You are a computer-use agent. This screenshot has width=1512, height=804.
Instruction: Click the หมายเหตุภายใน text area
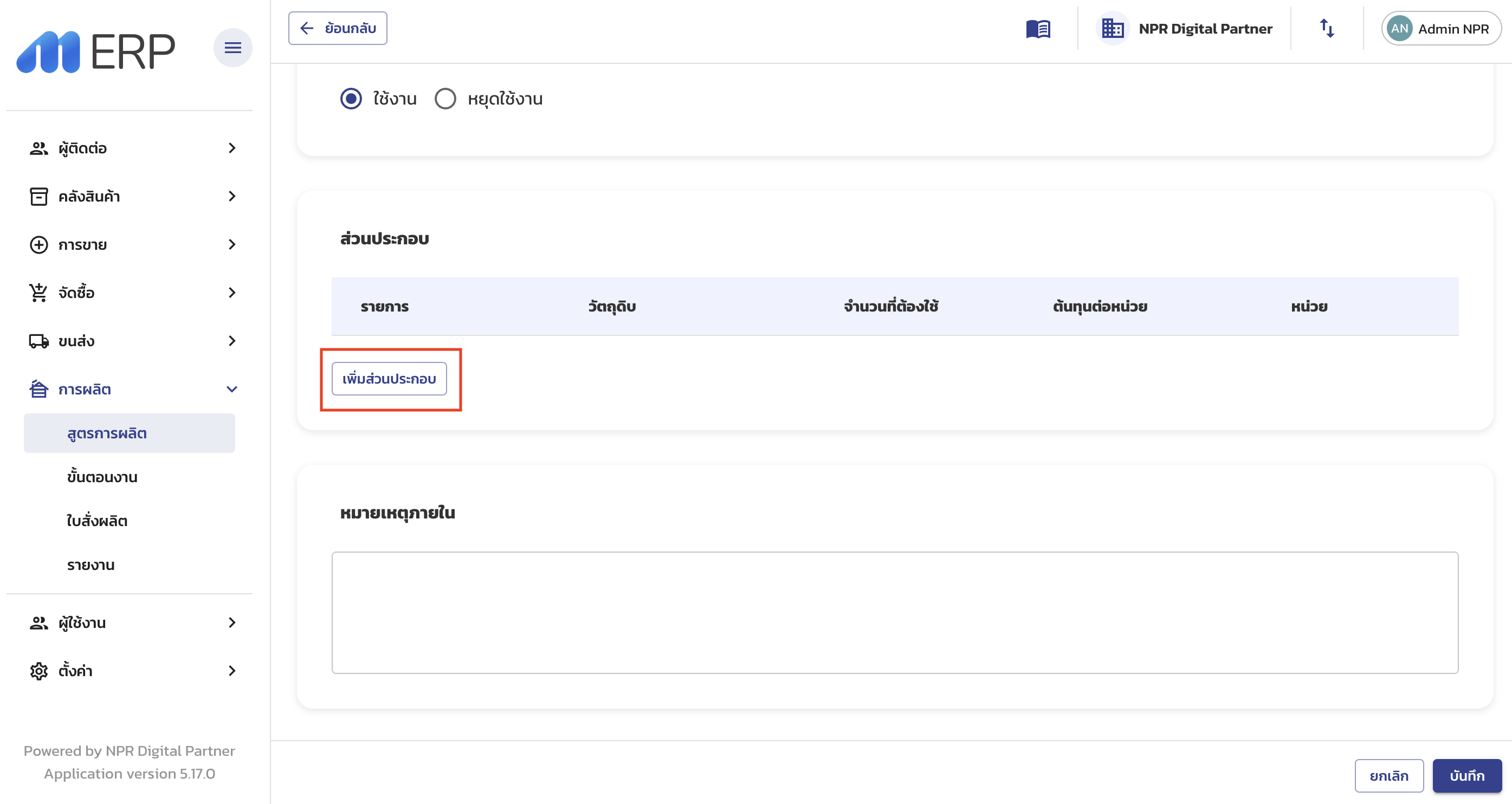tap(895, 612)
